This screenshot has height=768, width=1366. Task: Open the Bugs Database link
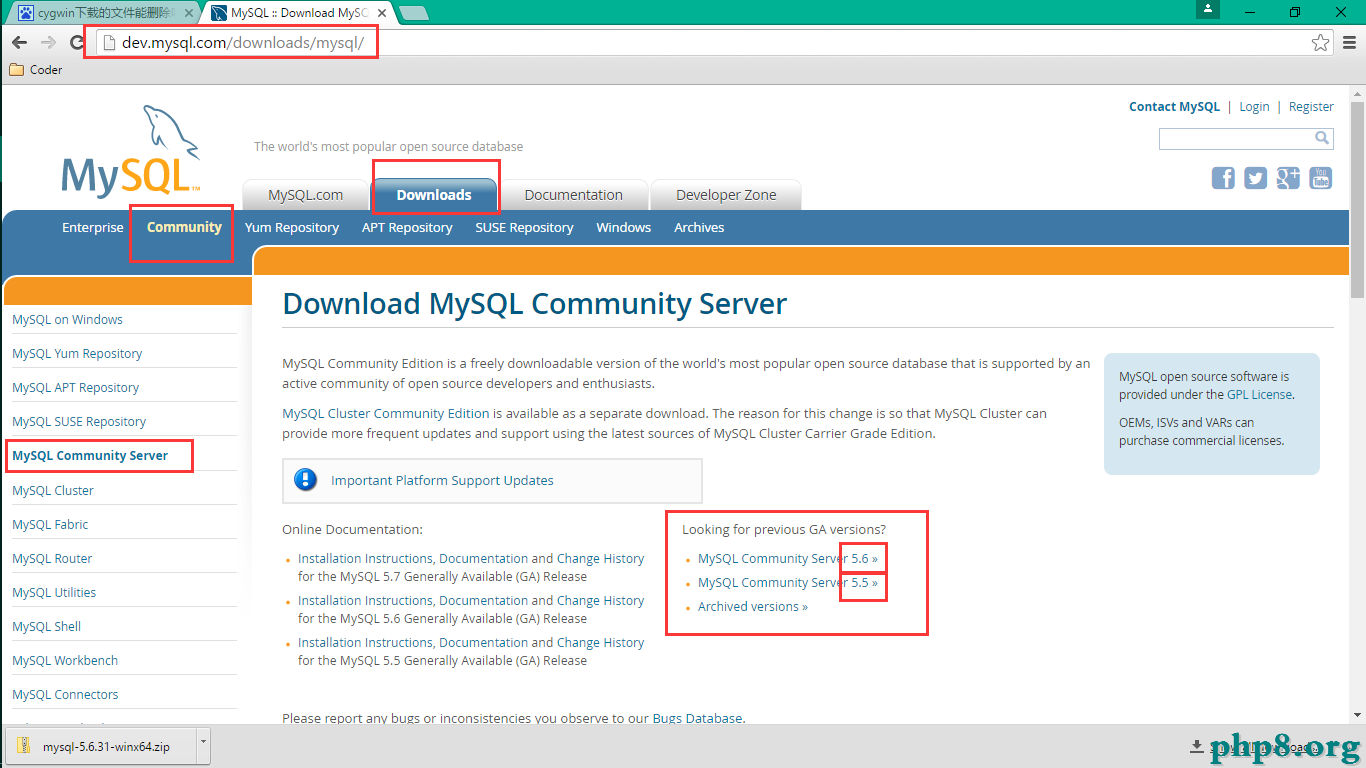click(698, 718)
